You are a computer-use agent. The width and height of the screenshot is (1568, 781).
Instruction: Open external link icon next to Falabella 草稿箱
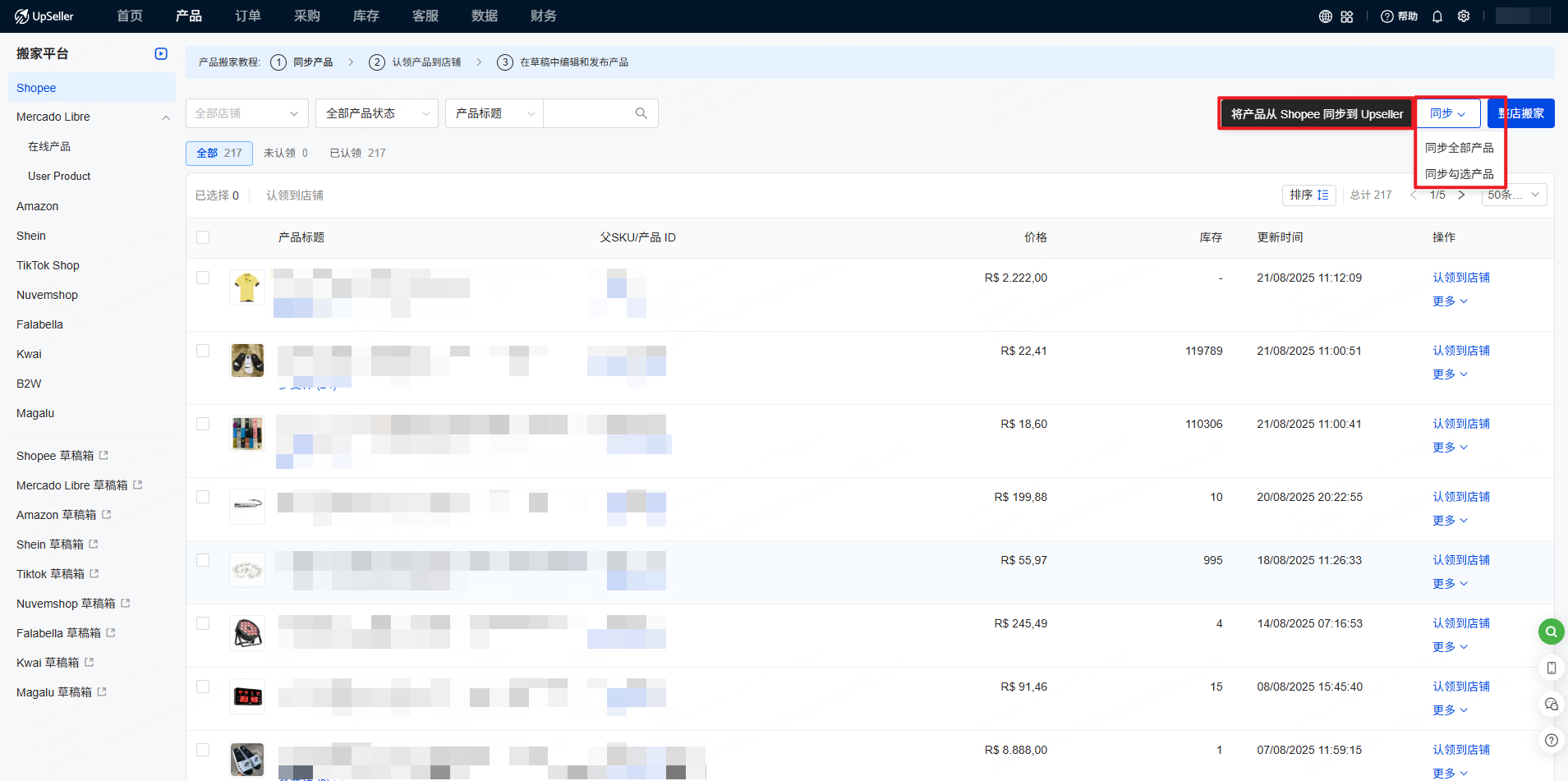111,632
